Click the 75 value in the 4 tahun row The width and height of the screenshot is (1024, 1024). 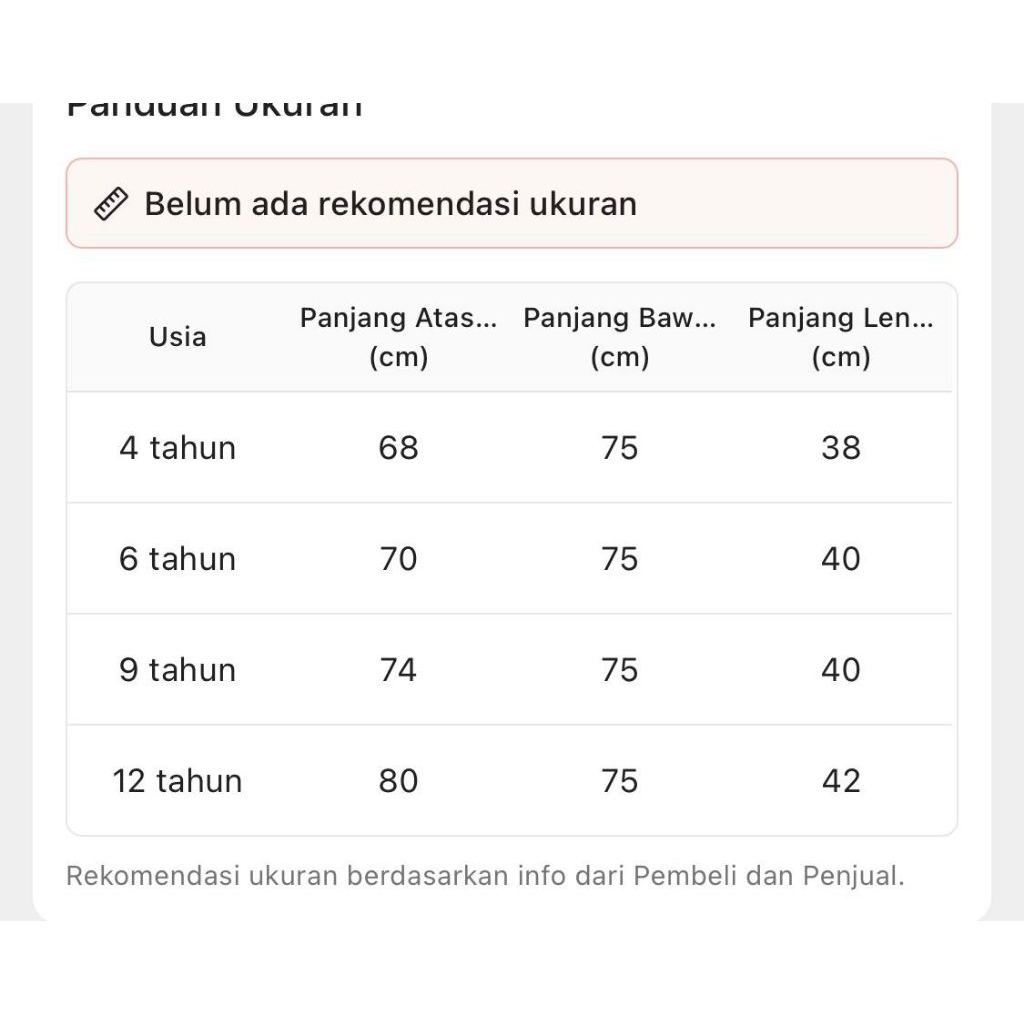(x=620, y=448)
